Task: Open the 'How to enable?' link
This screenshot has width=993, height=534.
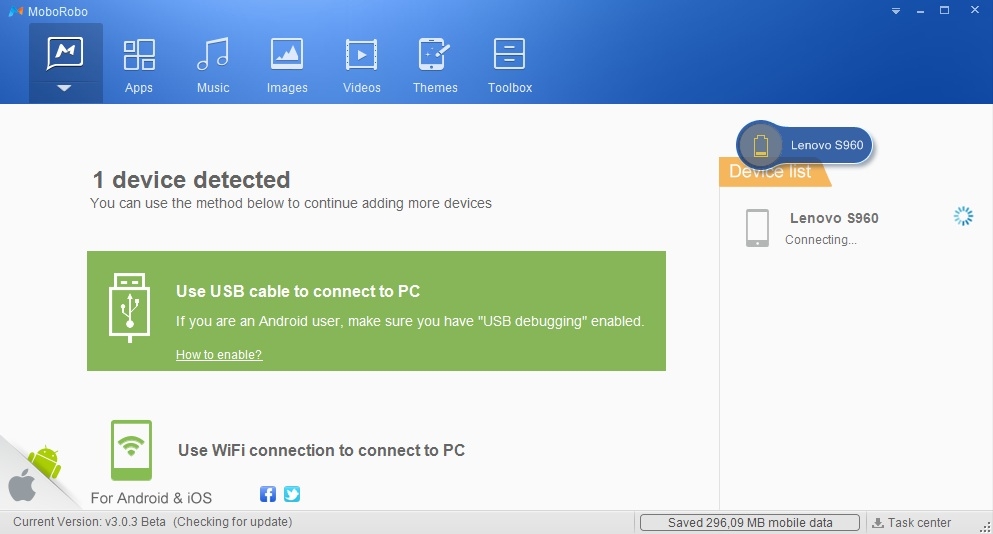Action: pos(218,355)
